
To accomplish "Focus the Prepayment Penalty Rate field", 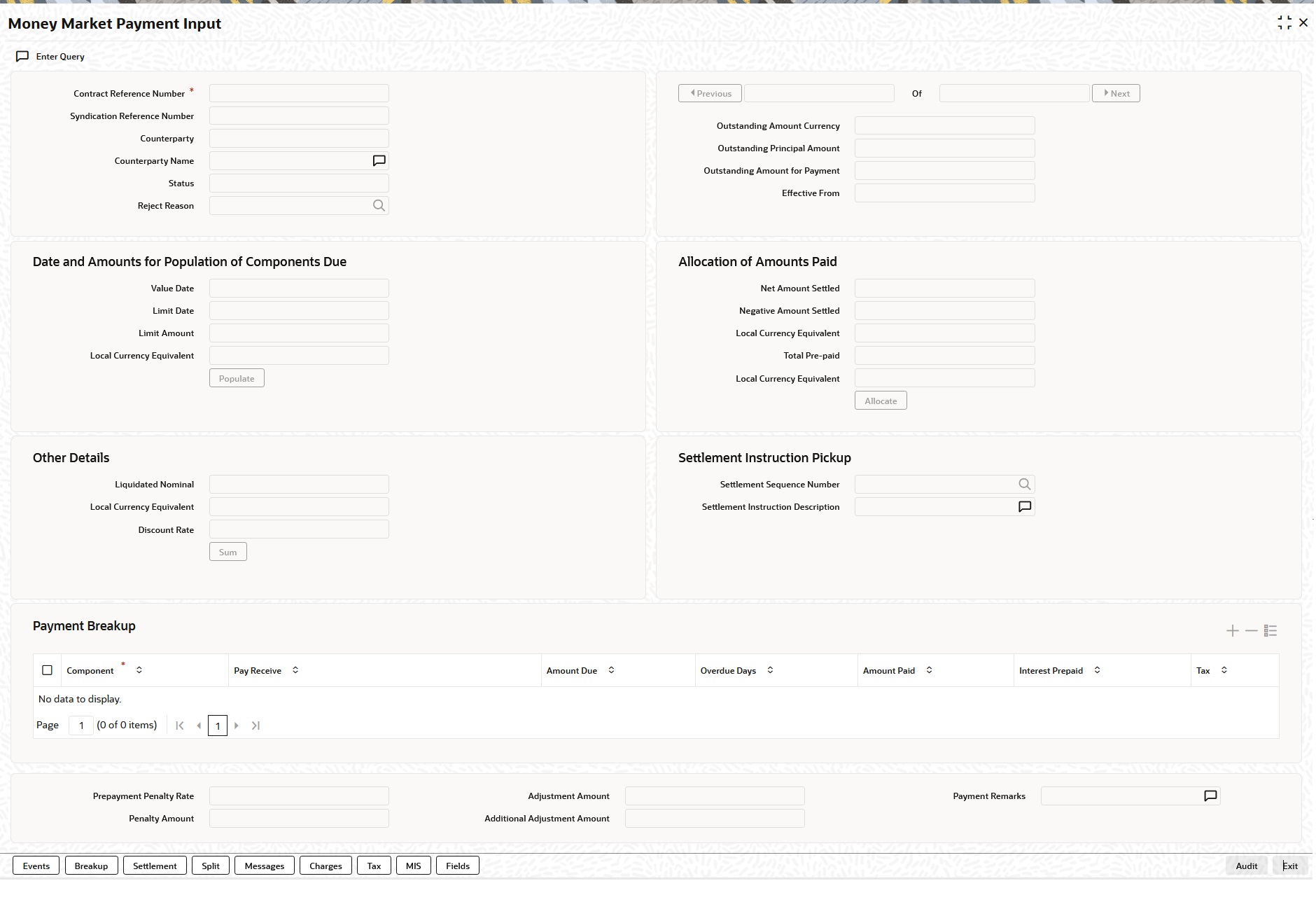I will [299, 796].
